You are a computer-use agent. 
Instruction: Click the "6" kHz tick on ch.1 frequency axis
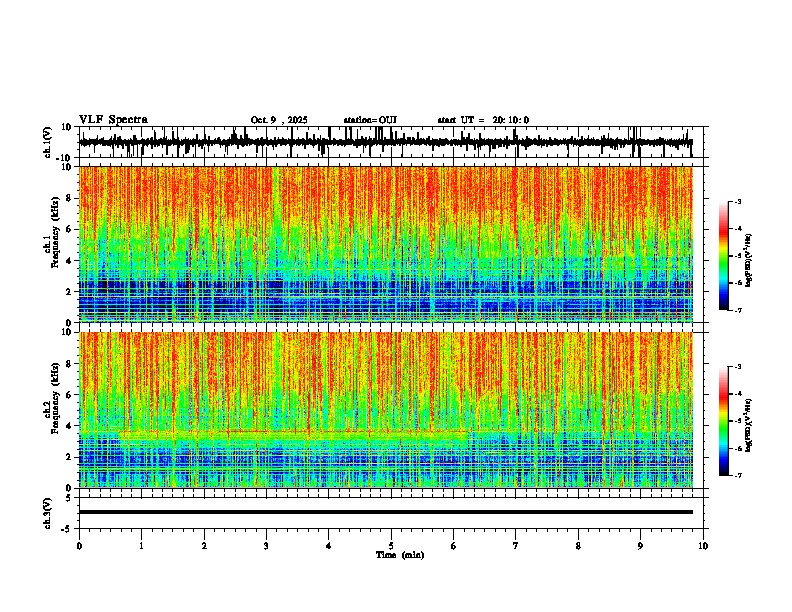pyautogui.click(x=70, y=229)
